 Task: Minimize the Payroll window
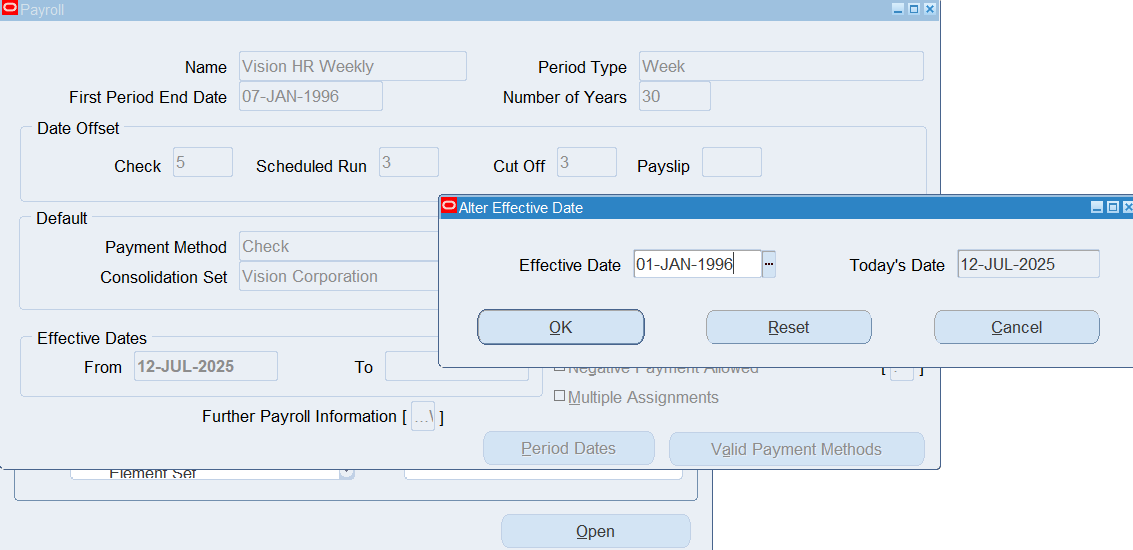[x=898, y=9]
